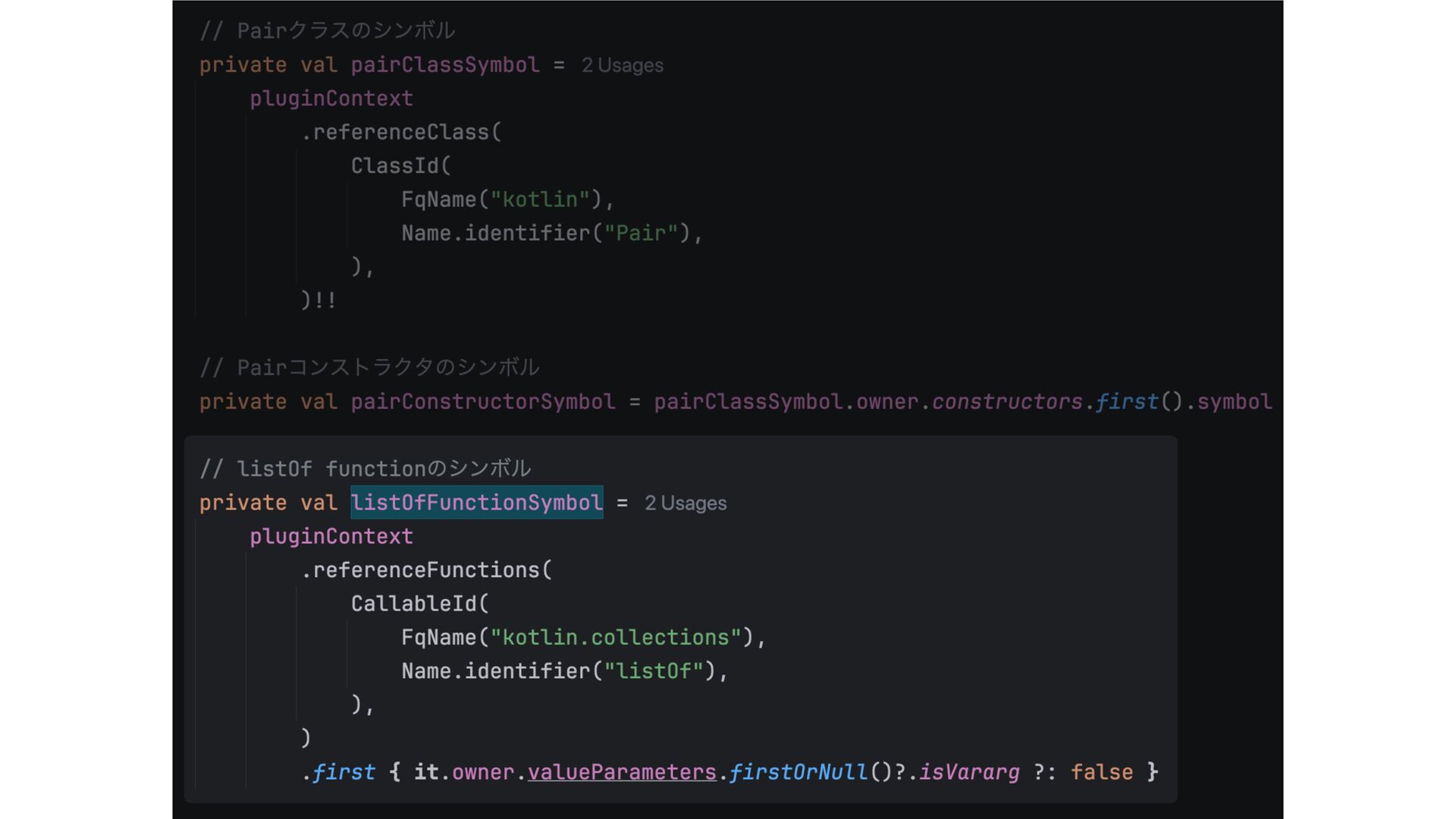Click the referenceClass method call

tap(400, 133)
